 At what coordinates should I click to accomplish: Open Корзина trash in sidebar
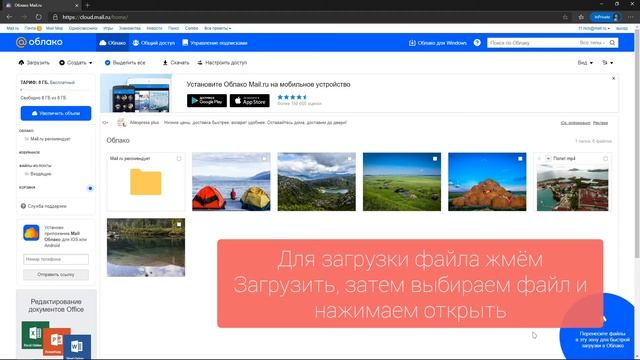(27, 187)
